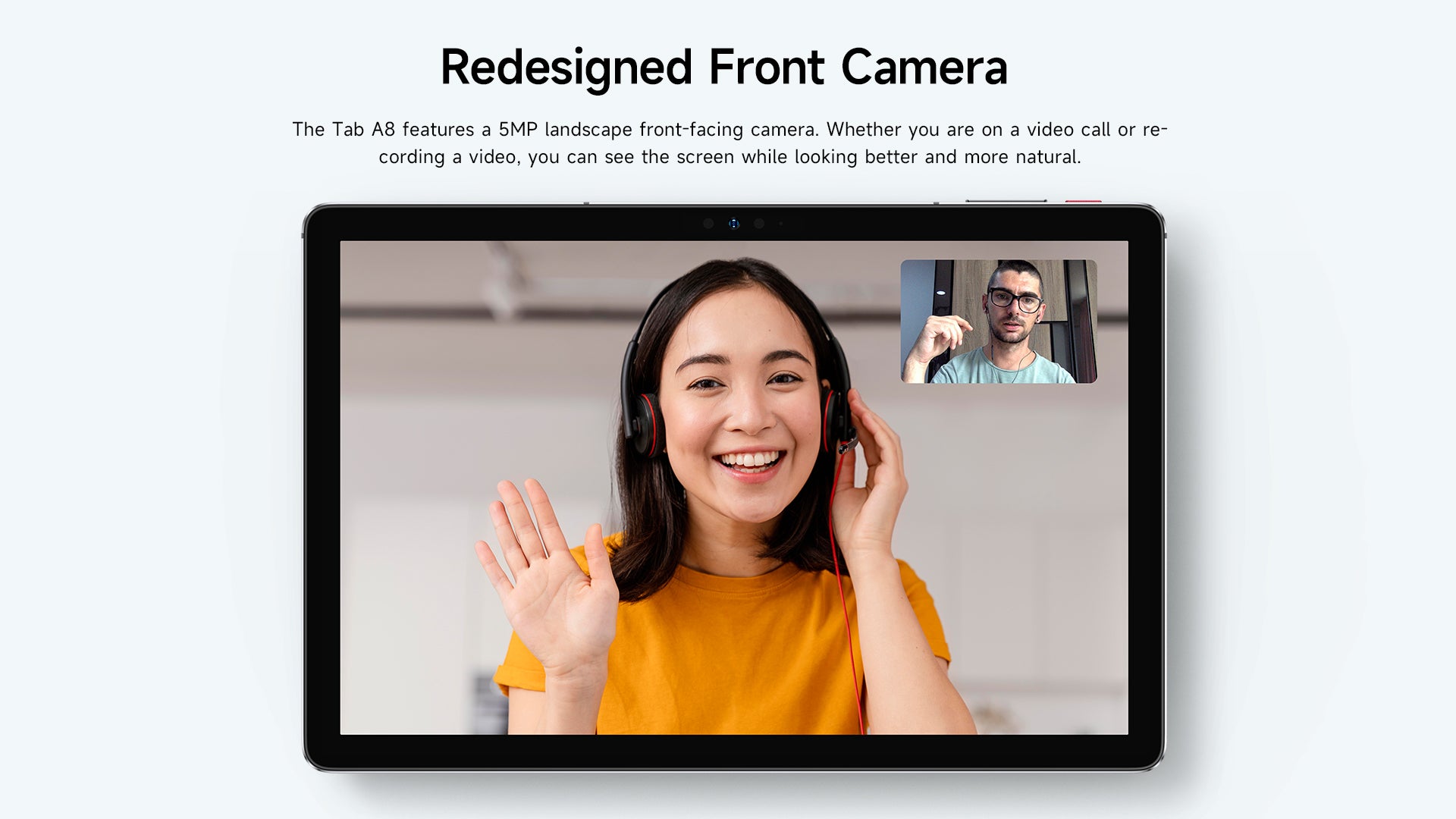Click the woman's left headphone earcup
Screen dimensions: 1456x819
click(x=646, y=425)
